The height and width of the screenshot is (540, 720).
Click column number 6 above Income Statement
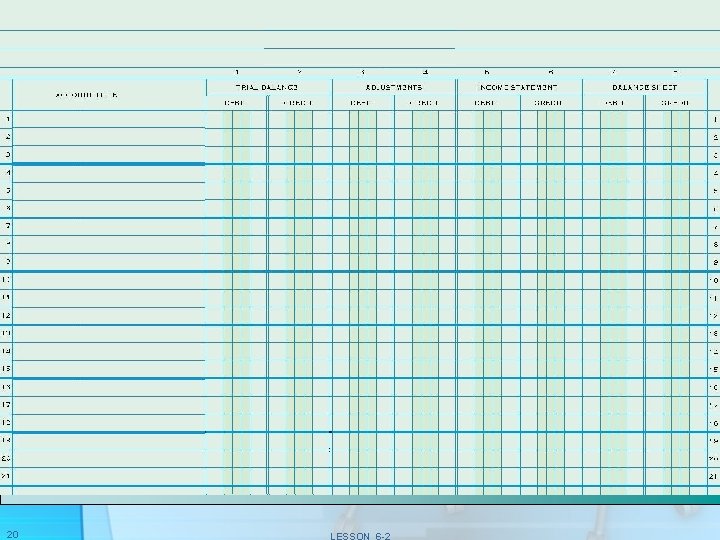[551, 72]
